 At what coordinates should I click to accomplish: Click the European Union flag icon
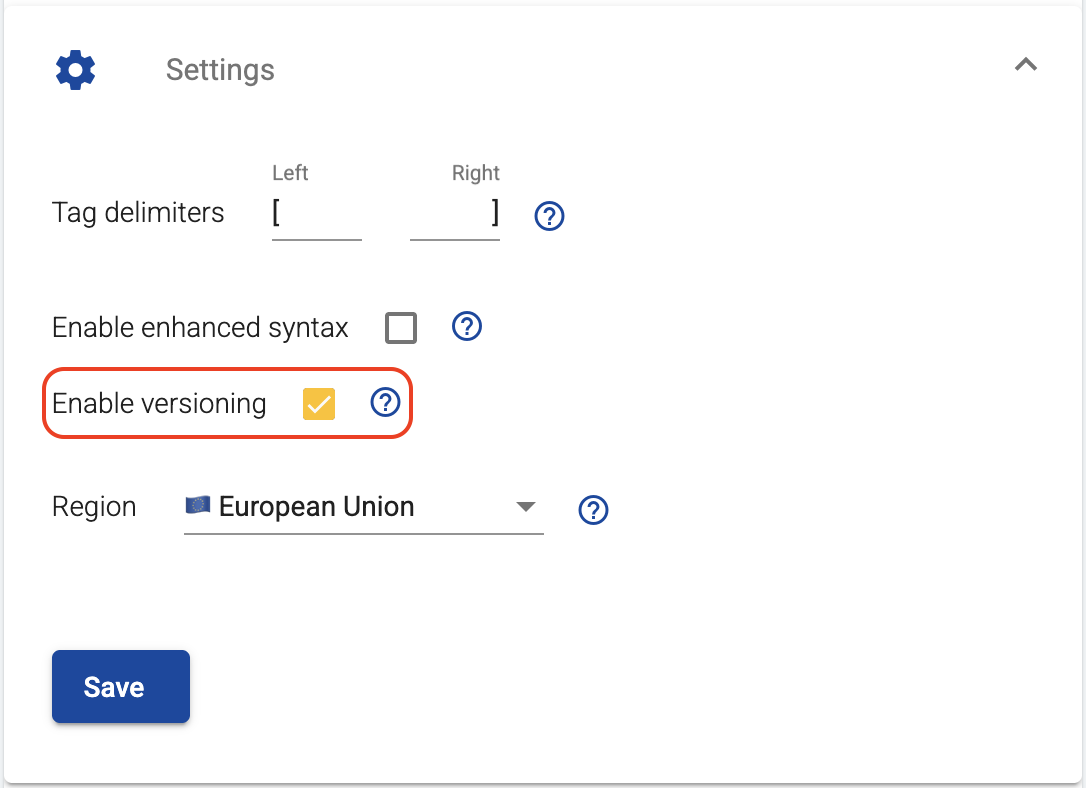(196, 505)
